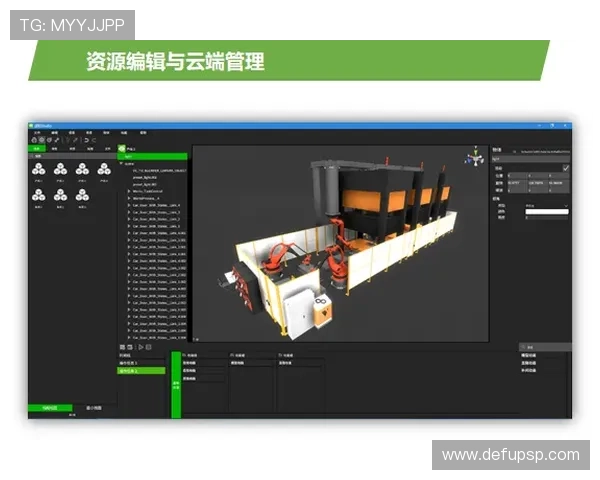Open the light type dropdown in properties
Viewport: 600px width, 480px height.
point(546,206)
